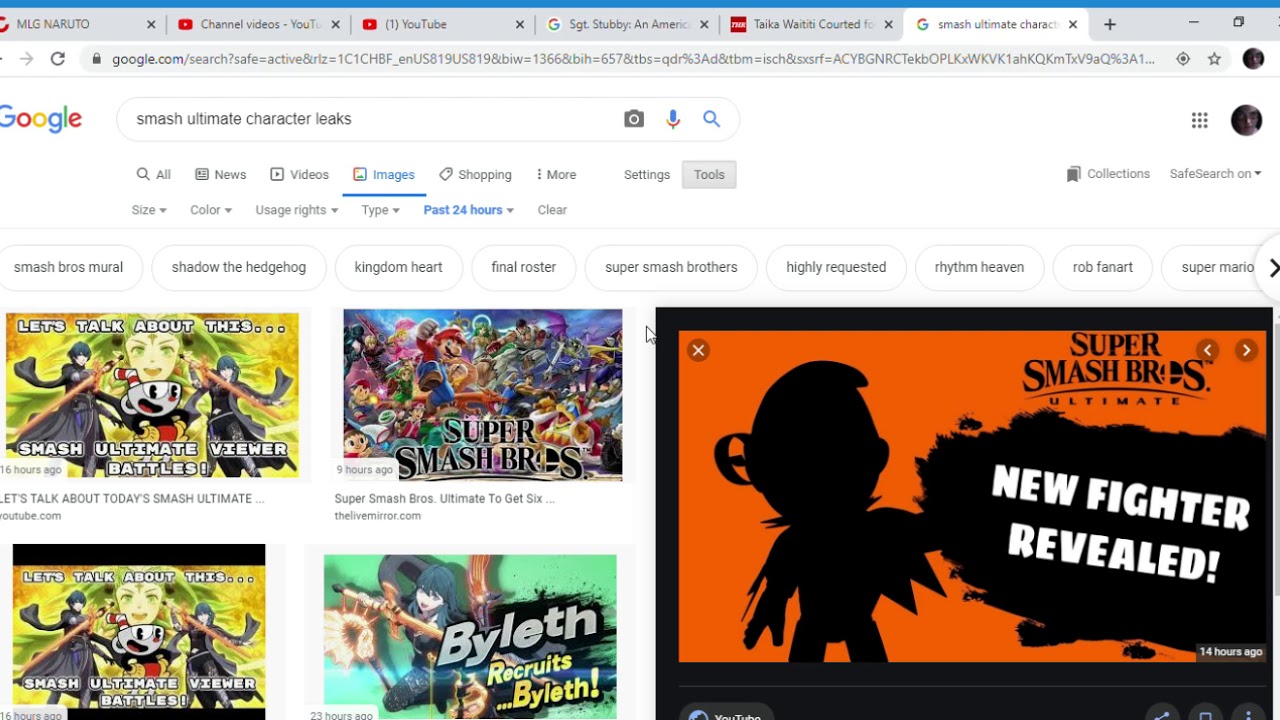Switch to the Shopping results tab
This screenshot has width=1280, height=720.
pyautogui.click(x=476, y=174)
